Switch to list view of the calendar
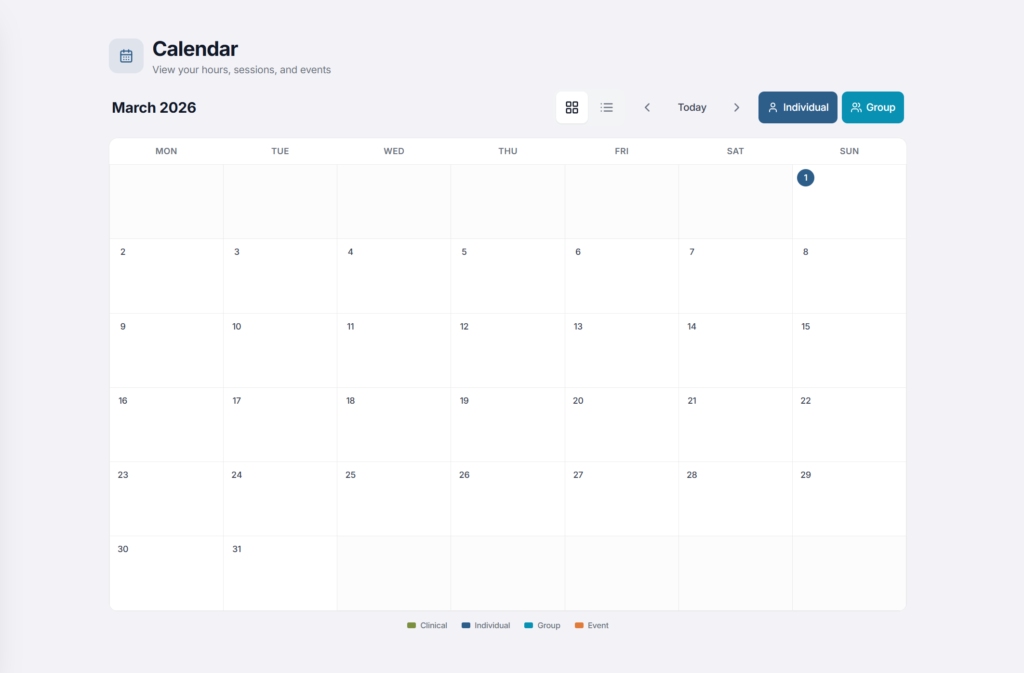Image resolution: width=1024 pixels, height=673 pixels. coord(607,107)
